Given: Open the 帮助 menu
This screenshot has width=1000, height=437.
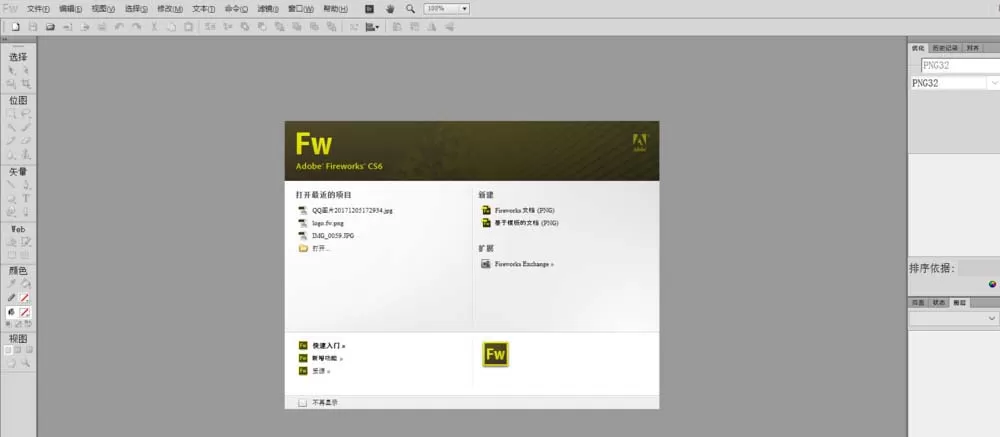Looking at the screenshot, I should pyautogui.click(x=335, y=9).
